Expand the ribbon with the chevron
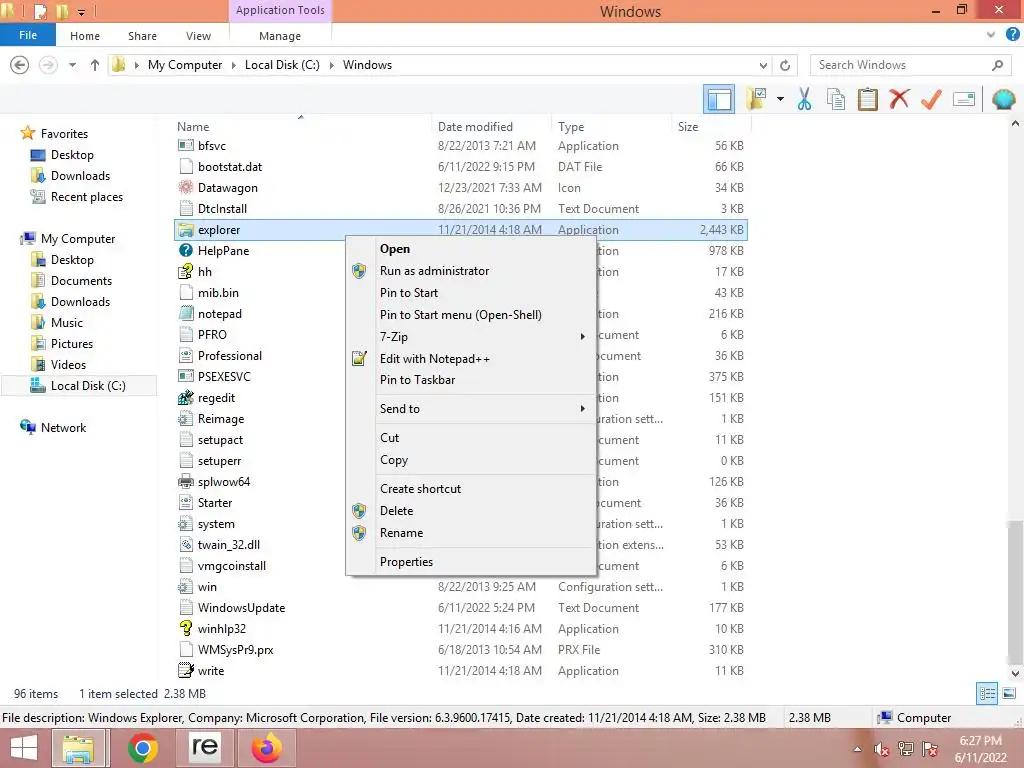The width and height of the screenshot is (1024, 768). 991,35
